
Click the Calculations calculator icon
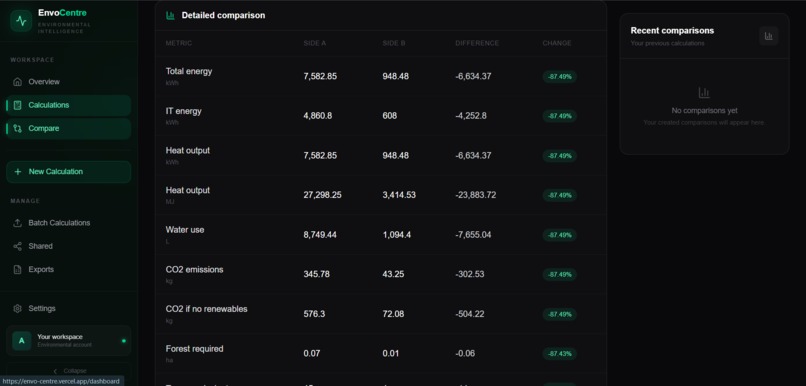click(x=17, y=105)
